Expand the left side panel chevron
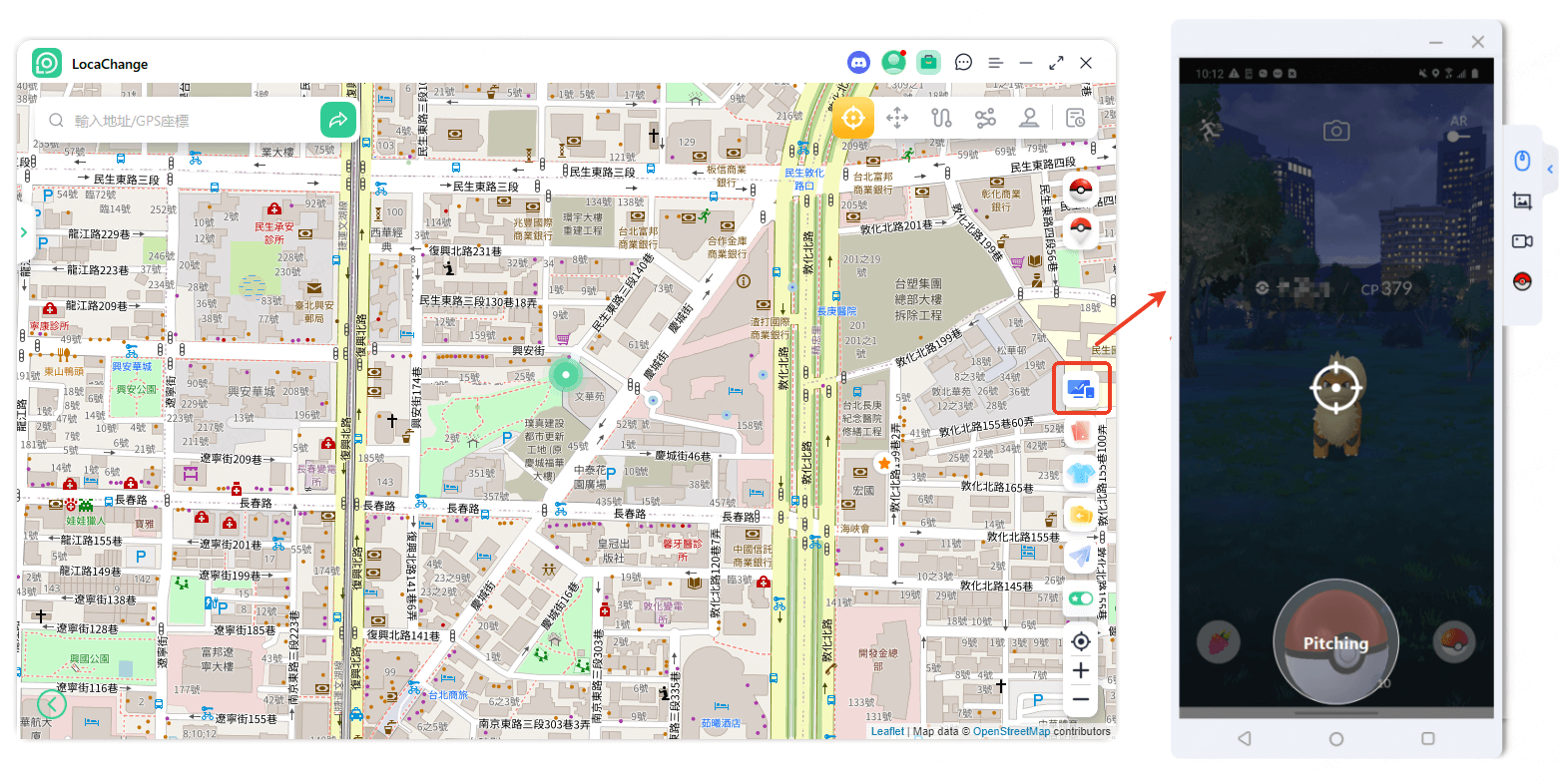 [24, 232]
